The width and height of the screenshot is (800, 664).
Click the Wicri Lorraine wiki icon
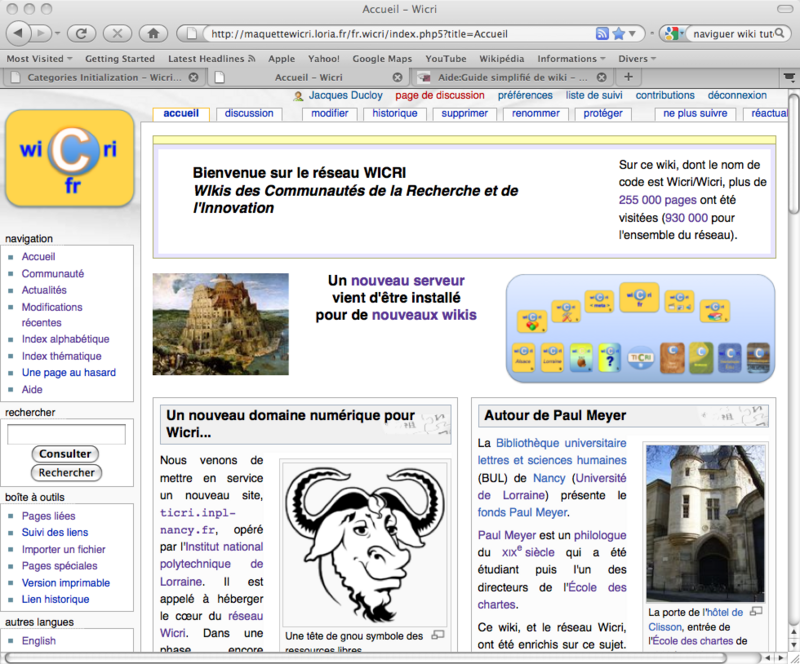(x=552, y=357)
